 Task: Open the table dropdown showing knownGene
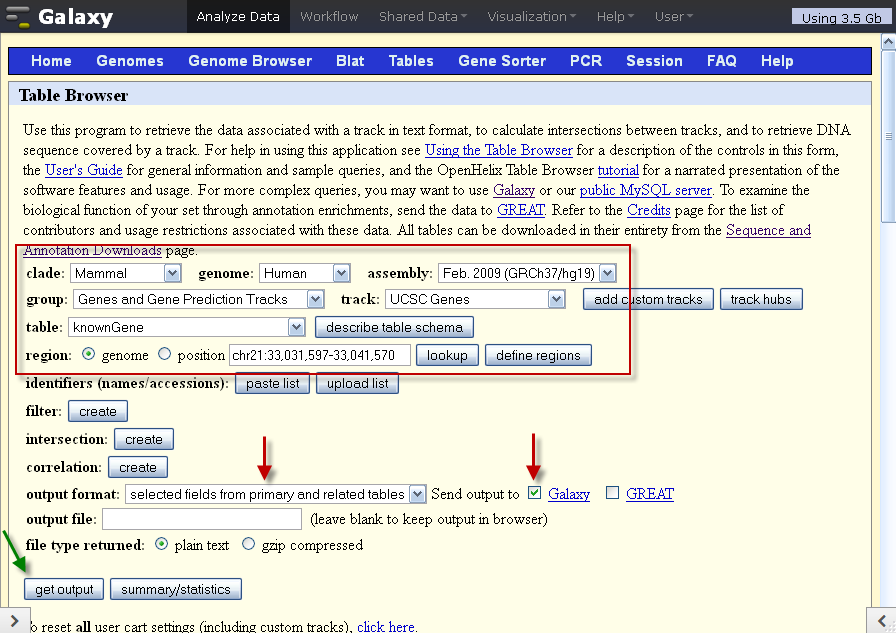point(187,327)
